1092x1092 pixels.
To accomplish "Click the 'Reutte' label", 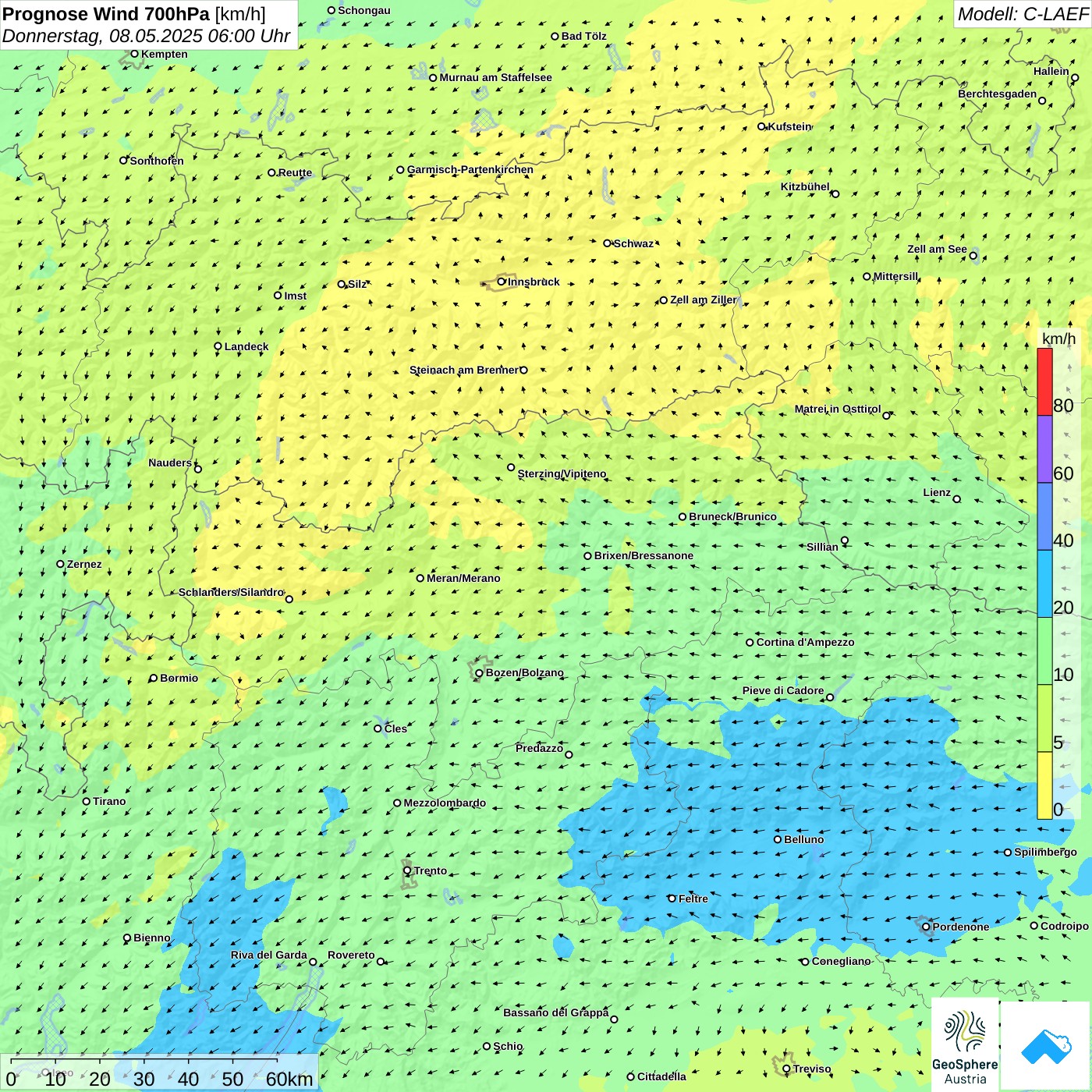I will click(x=295, y=172).
